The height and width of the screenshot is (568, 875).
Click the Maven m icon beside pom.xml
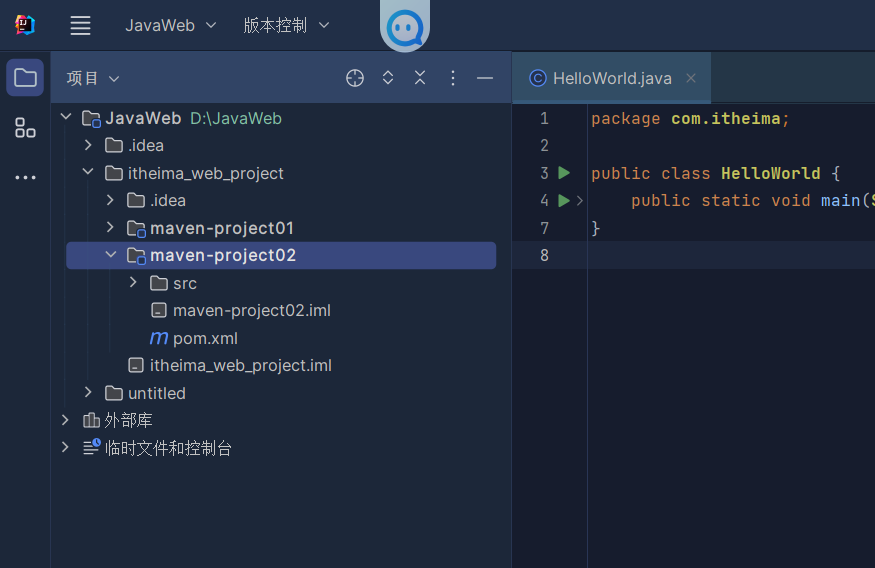point(158,338)
